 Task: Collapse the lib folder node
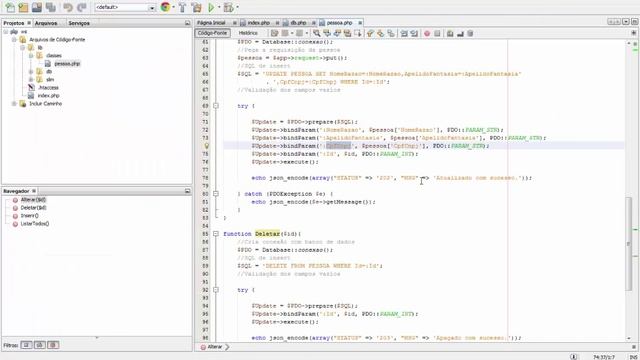coord(22,47)
